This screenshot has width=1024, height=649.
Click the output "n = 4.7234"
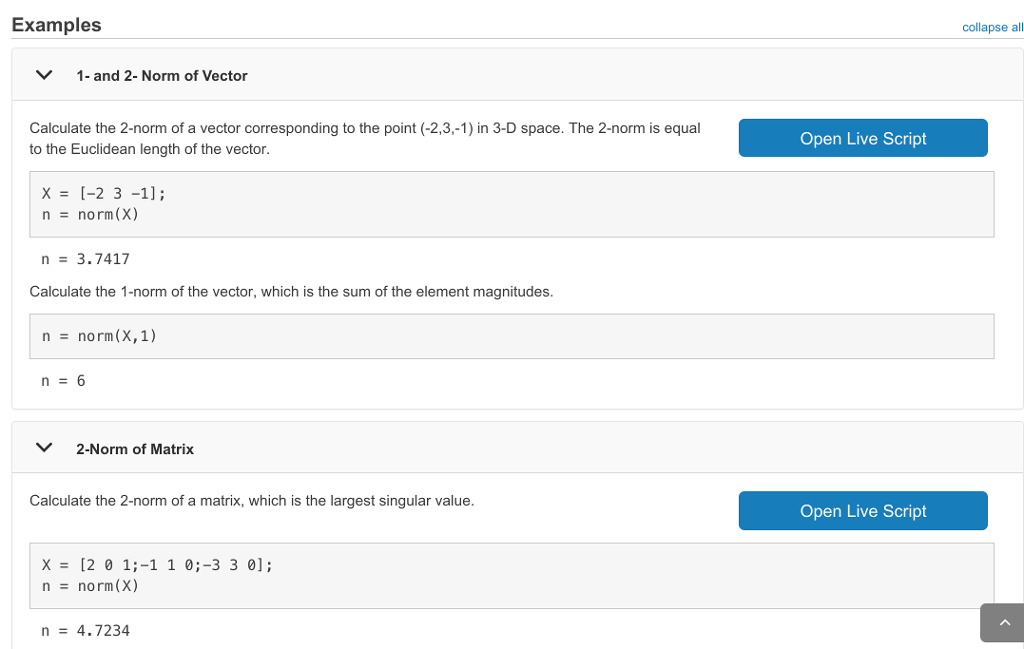pyautogui.click(x=85, y=631)
